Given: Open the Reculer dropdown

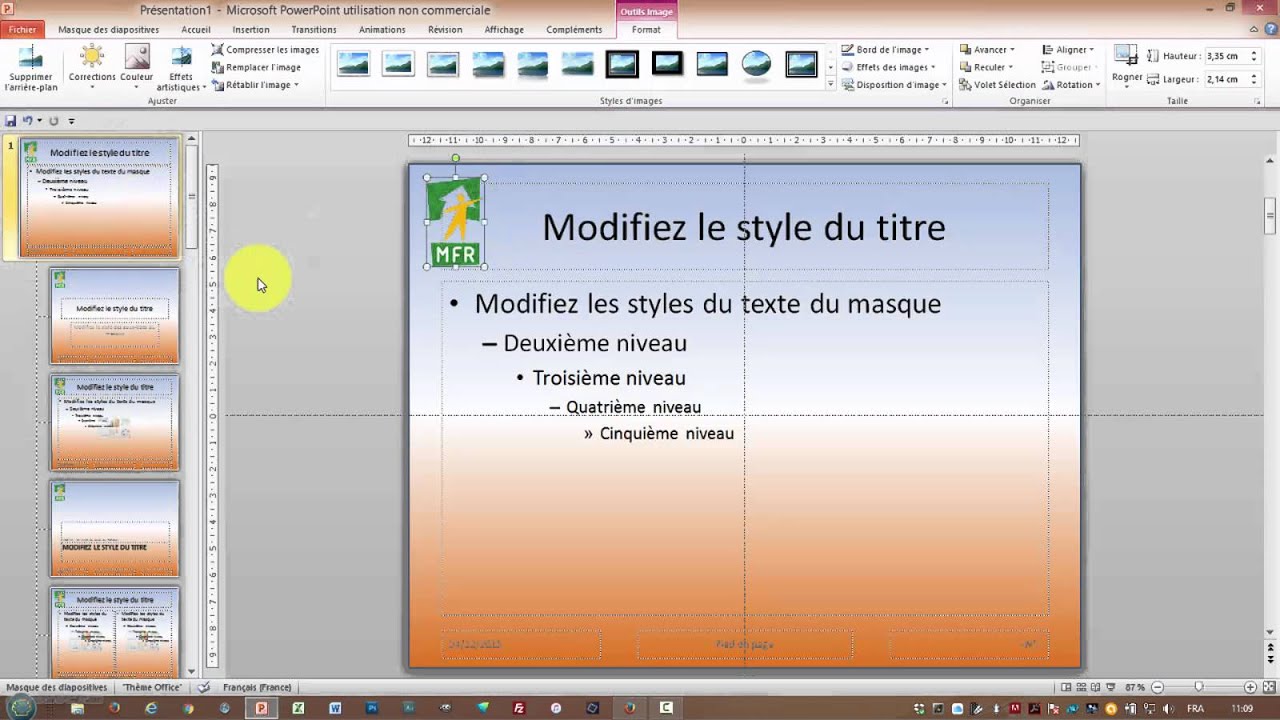Looking at the screenshot, I should coord(985,67).
